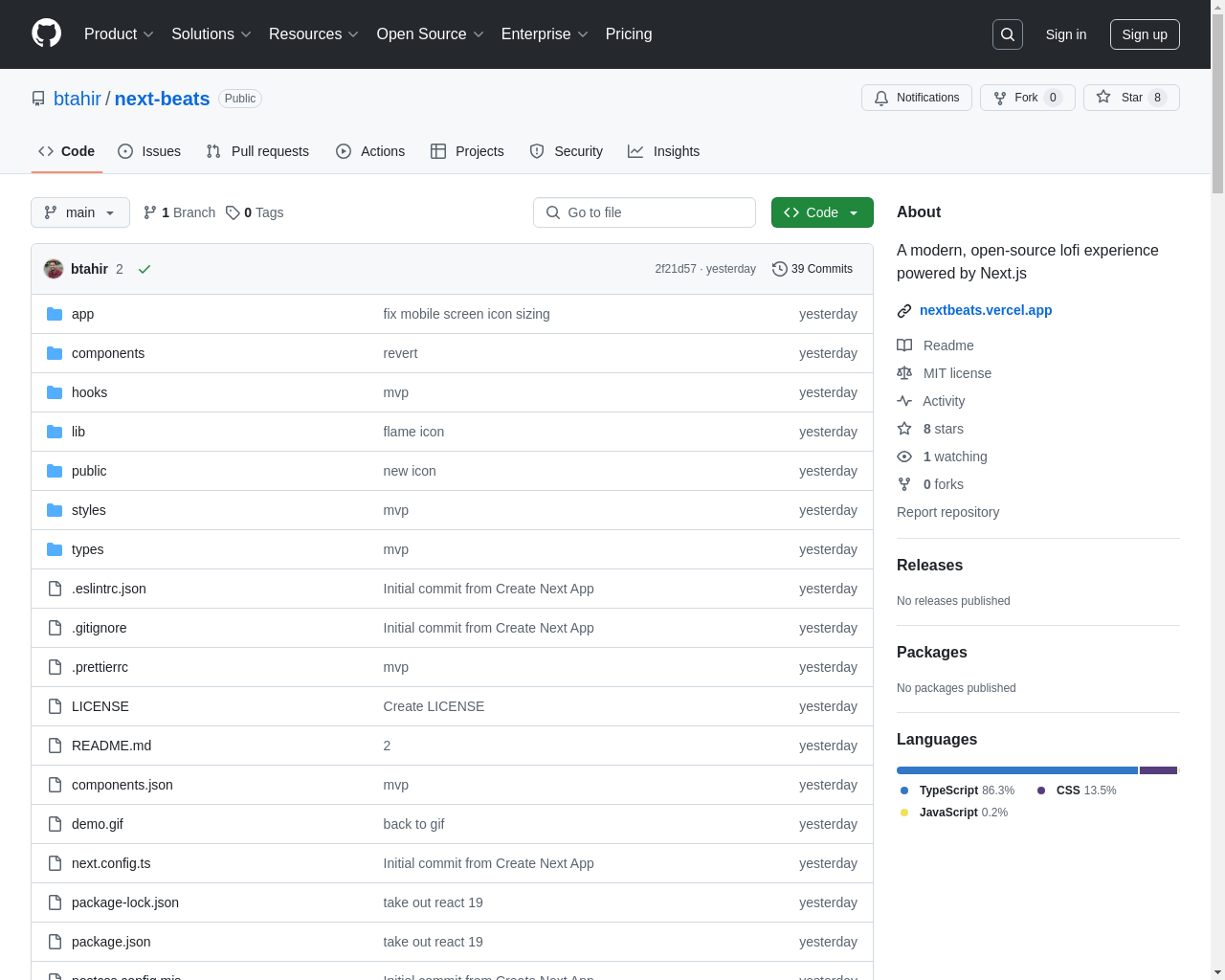Switch to the Projects tab
The image size is (1225, 980).
467,151
